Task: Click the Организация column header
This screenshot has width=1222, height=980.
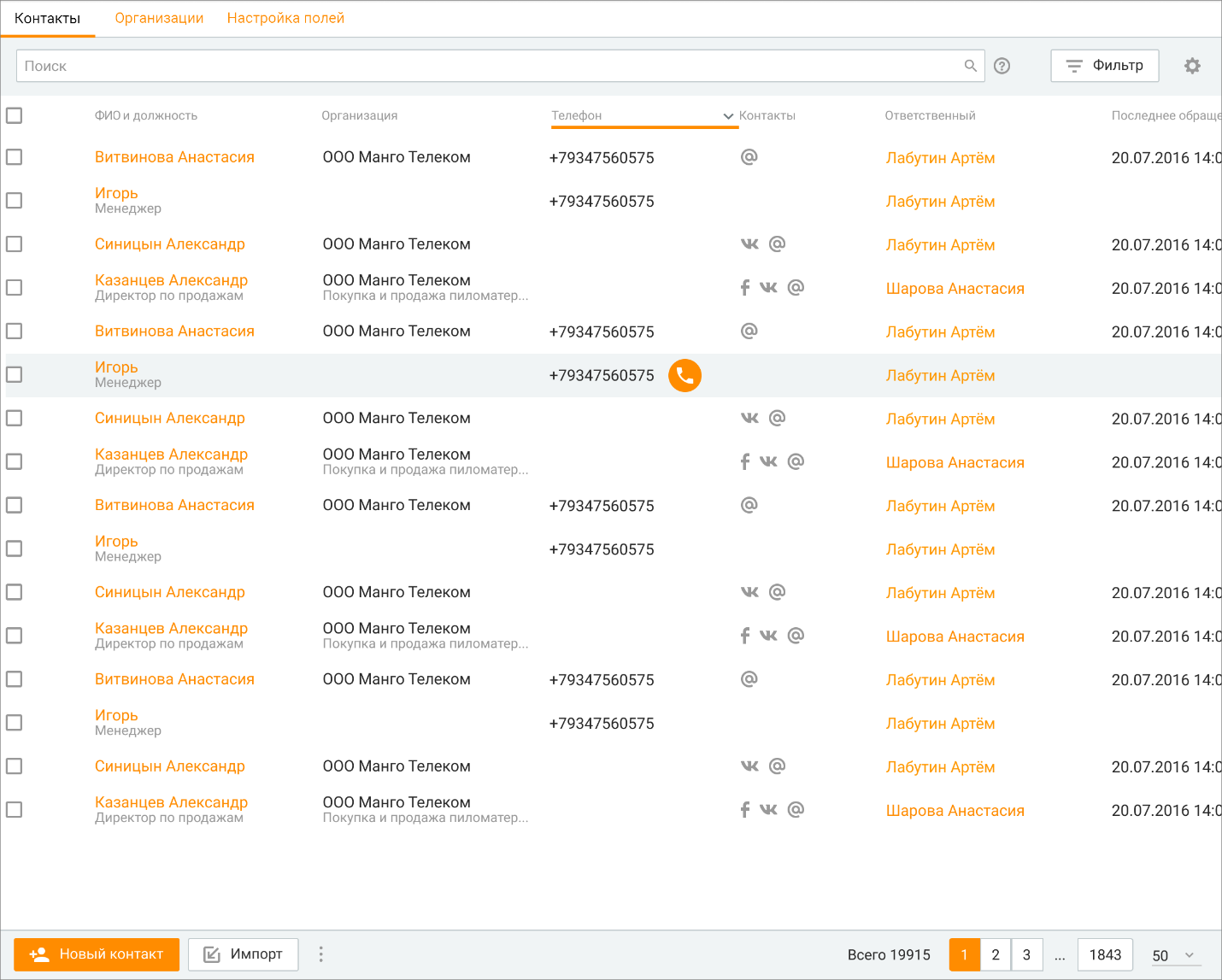Action: tap(360, 115)
